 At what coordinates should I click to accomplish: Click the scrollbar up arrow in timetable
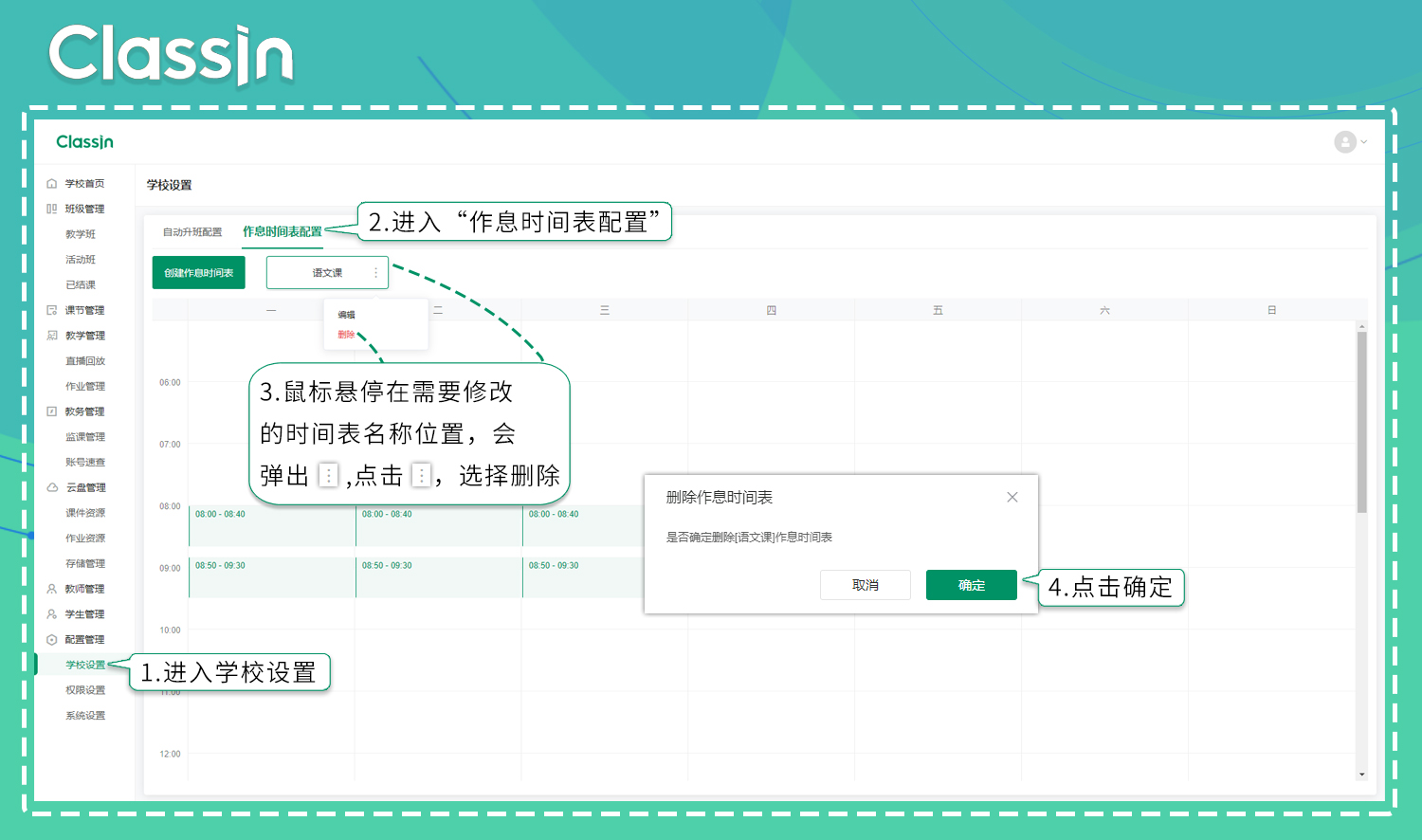(x=1361, y=326)
